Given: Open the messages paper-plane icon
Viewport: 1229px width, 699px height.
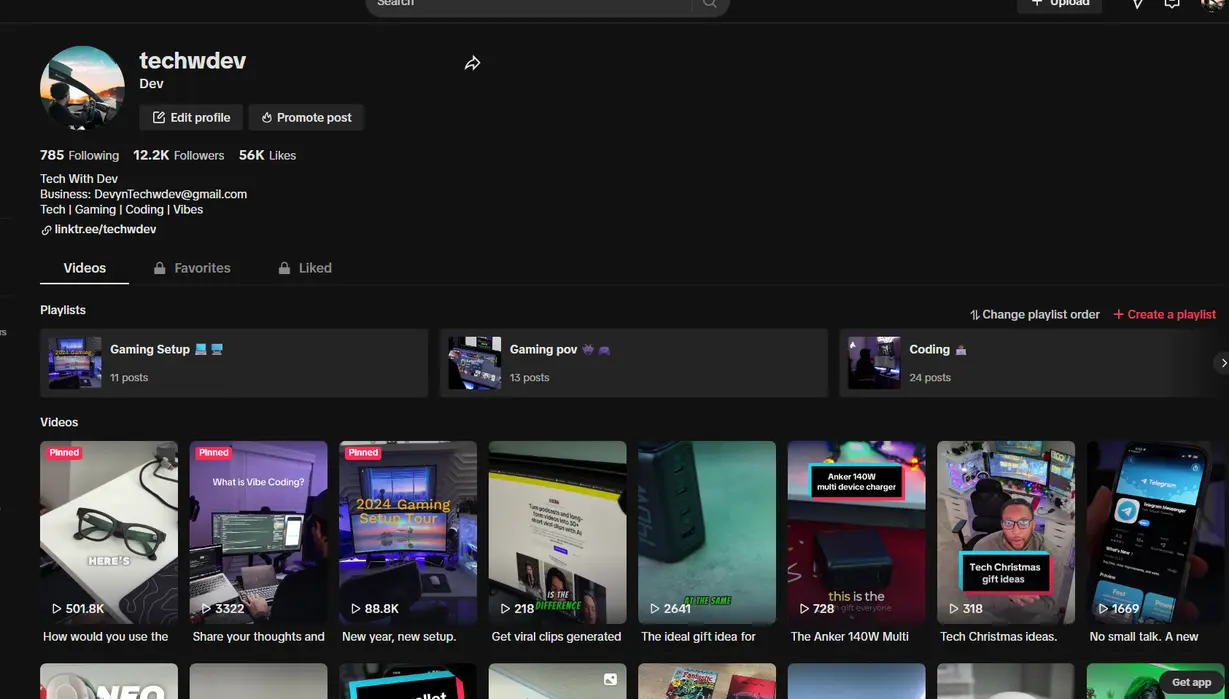Looking at the screenshot, I should (1137, 4).
